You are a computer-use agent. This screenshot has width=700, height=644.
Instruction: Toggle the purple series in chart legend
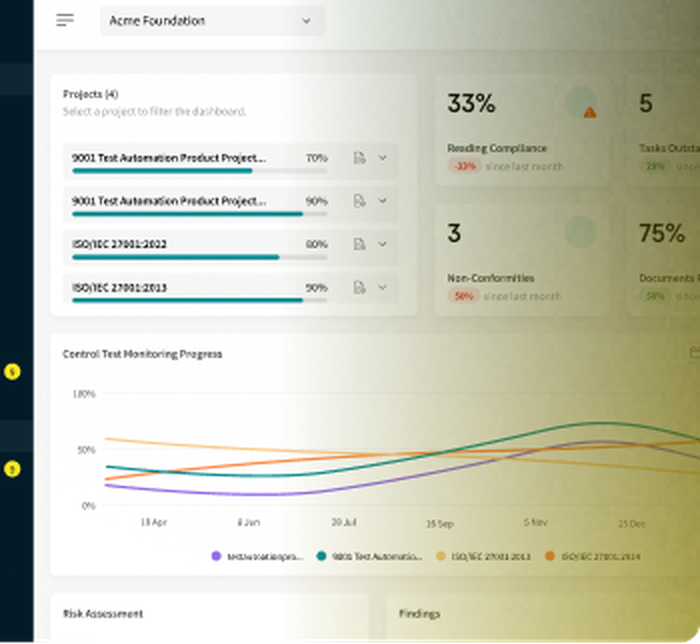point(258,557)
